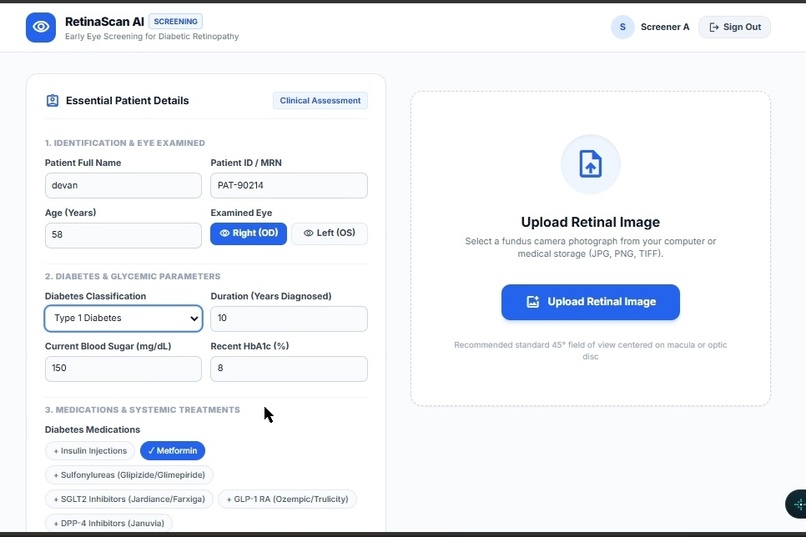Click the SCREENING badge
The height and width of the screenshot is (537, 806).
[175, 22]
